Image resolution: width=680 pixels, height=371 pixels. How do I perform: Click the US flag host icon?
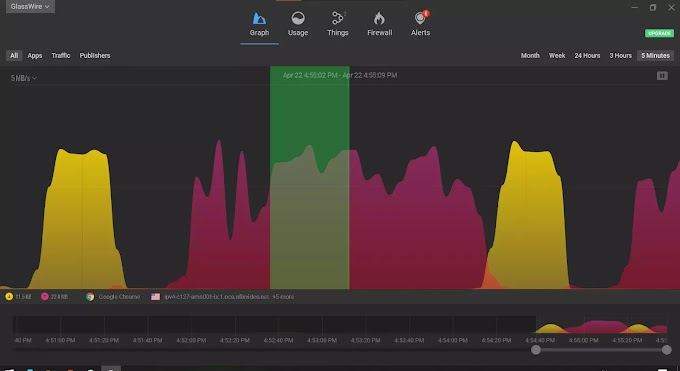pos(155,297)
